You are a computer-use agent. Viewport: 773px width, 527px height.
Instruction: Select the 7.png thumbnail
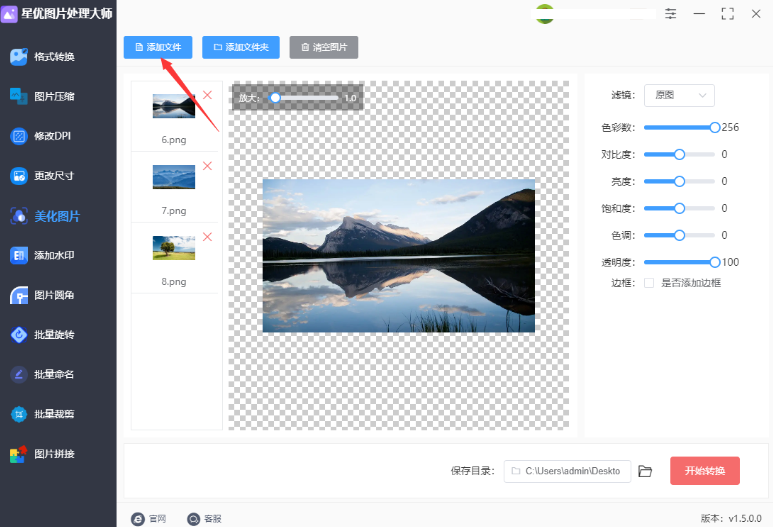pos(174,177)
